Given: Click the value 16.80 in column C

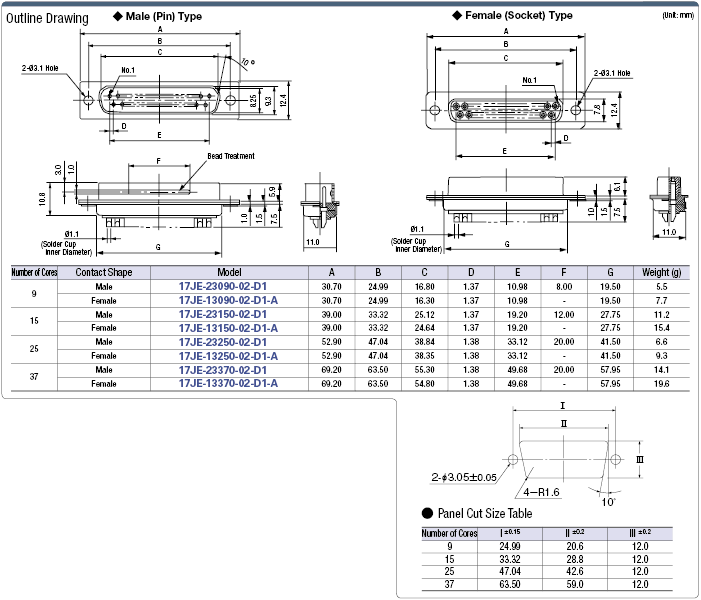Looking at the screenshot, I should (424, 287).
